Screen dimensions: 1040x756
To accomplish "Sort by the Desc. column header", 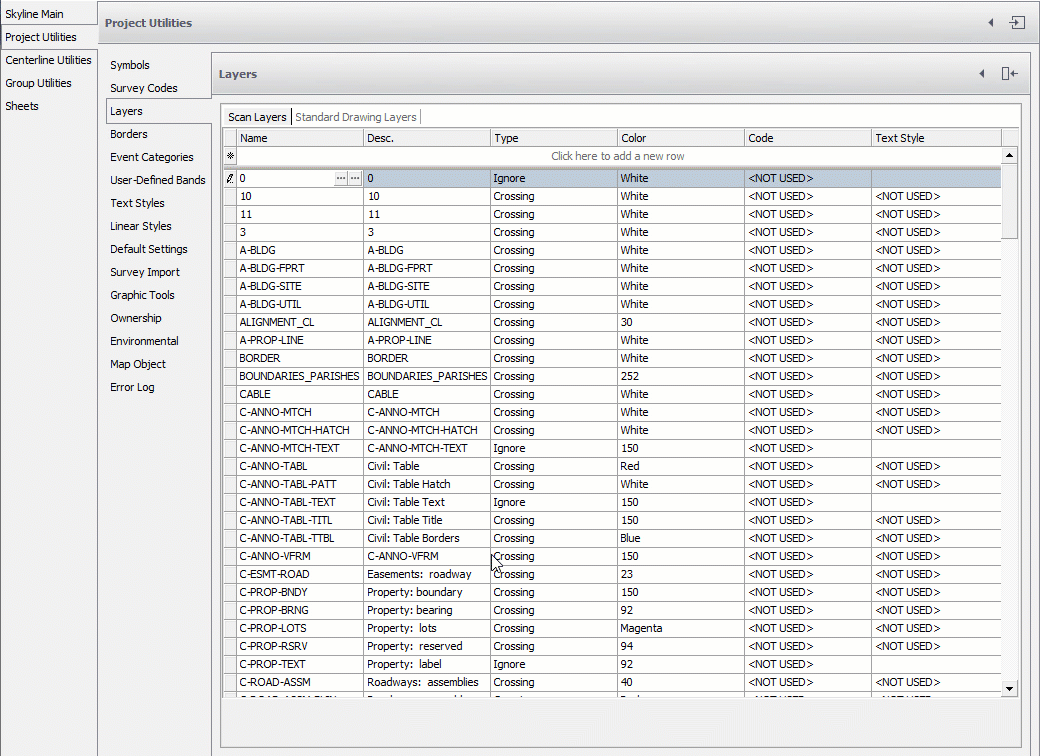I will tap(428, 138).
